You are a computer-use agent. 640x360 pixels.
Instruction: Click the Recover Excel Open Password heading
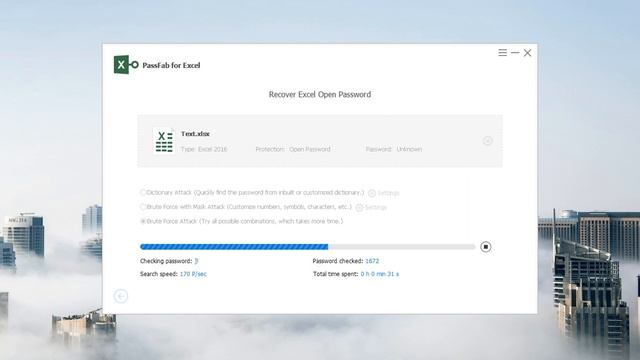pos(320,95)
